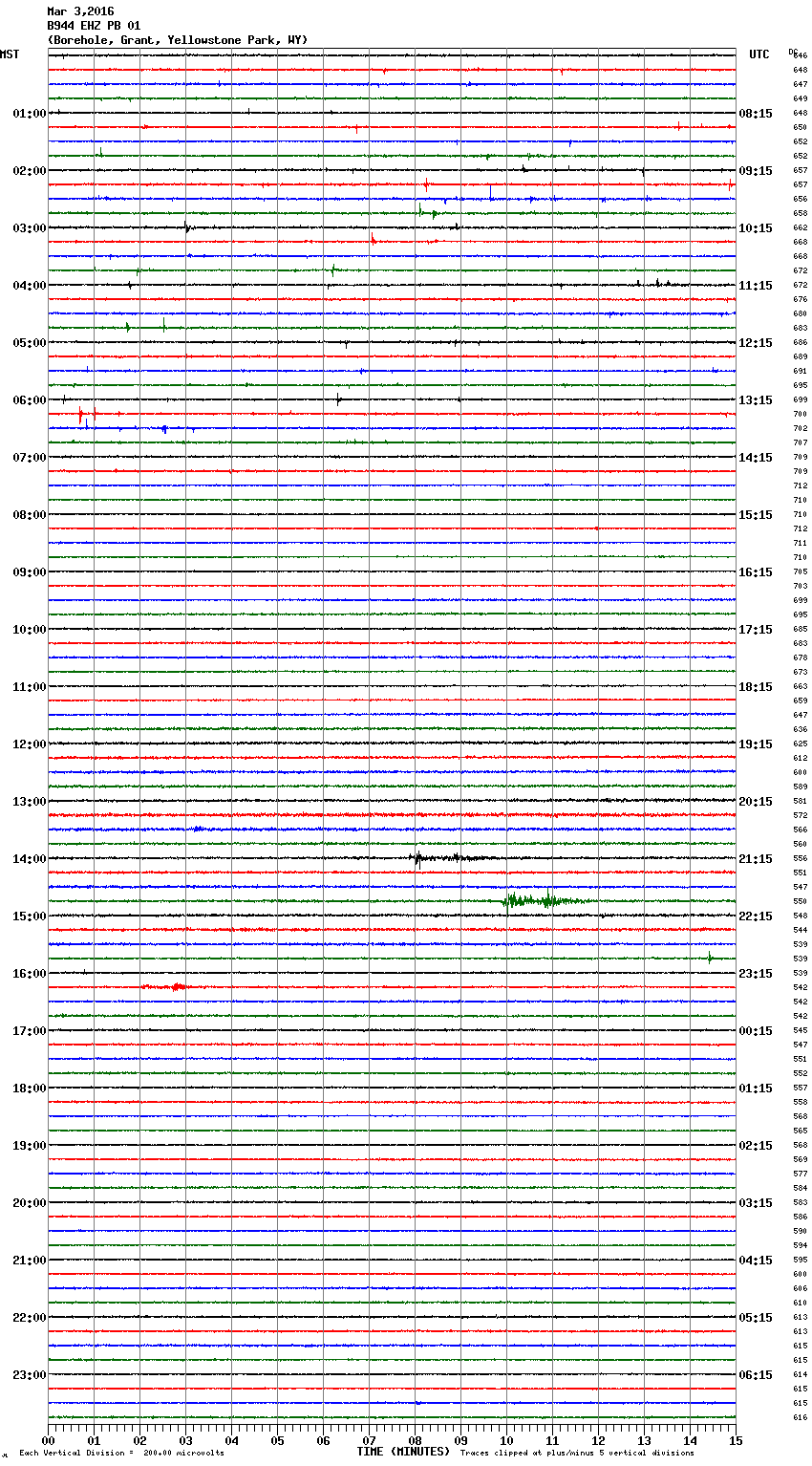
Task: Click the 19:15 UTC time label
Action: pos(756,744)
